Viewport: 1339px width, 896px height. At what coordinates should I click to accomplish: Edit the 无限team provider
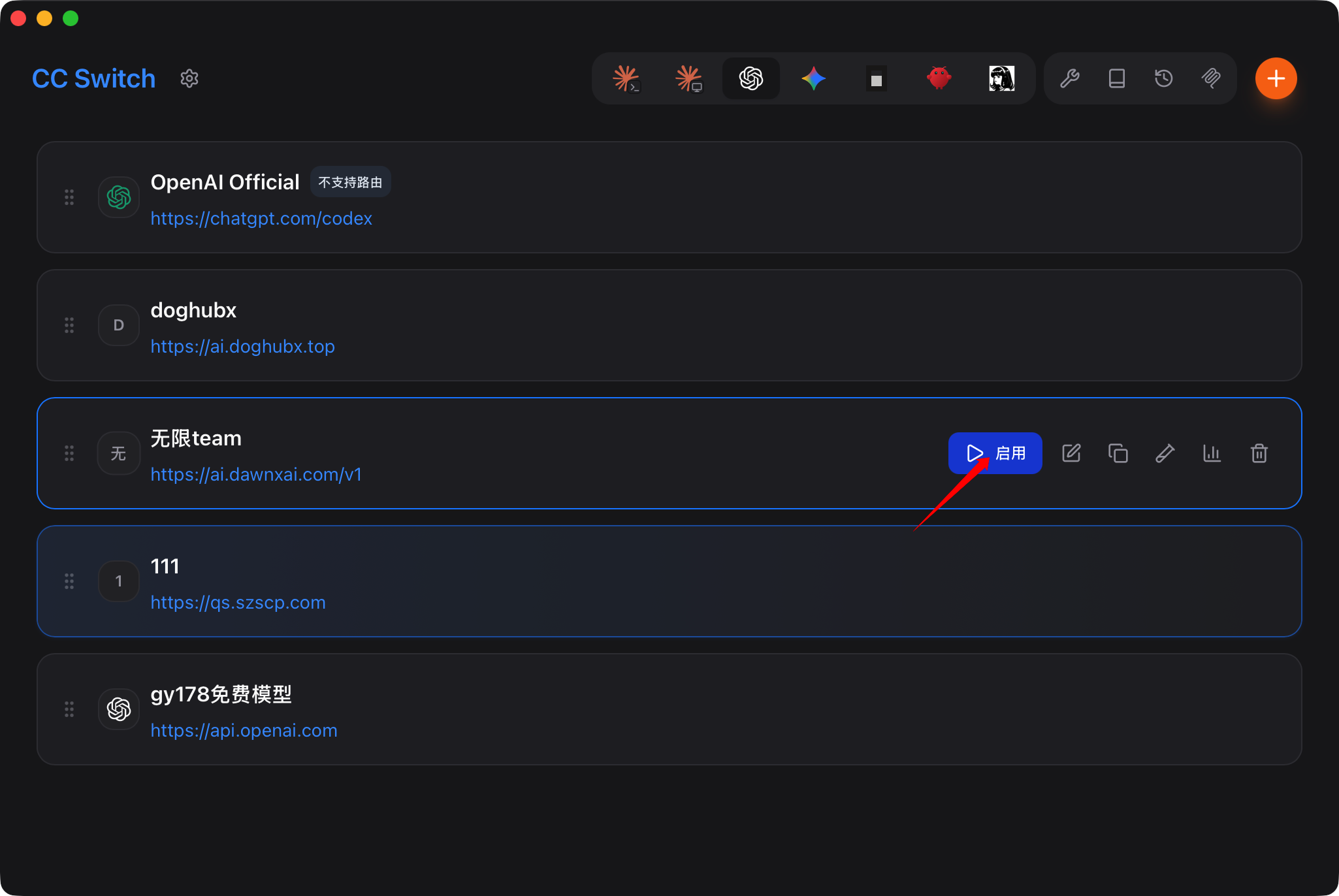click(1071, 453)
